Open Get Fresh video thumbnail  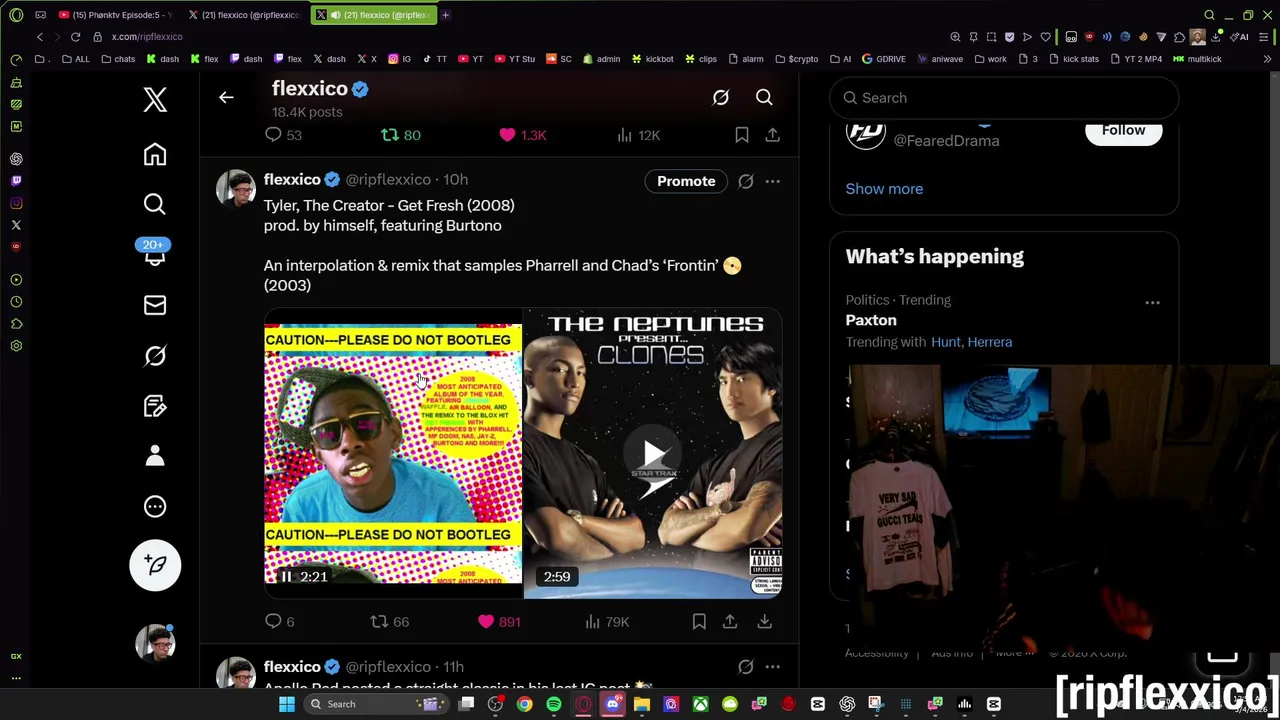tap(393, 453)
